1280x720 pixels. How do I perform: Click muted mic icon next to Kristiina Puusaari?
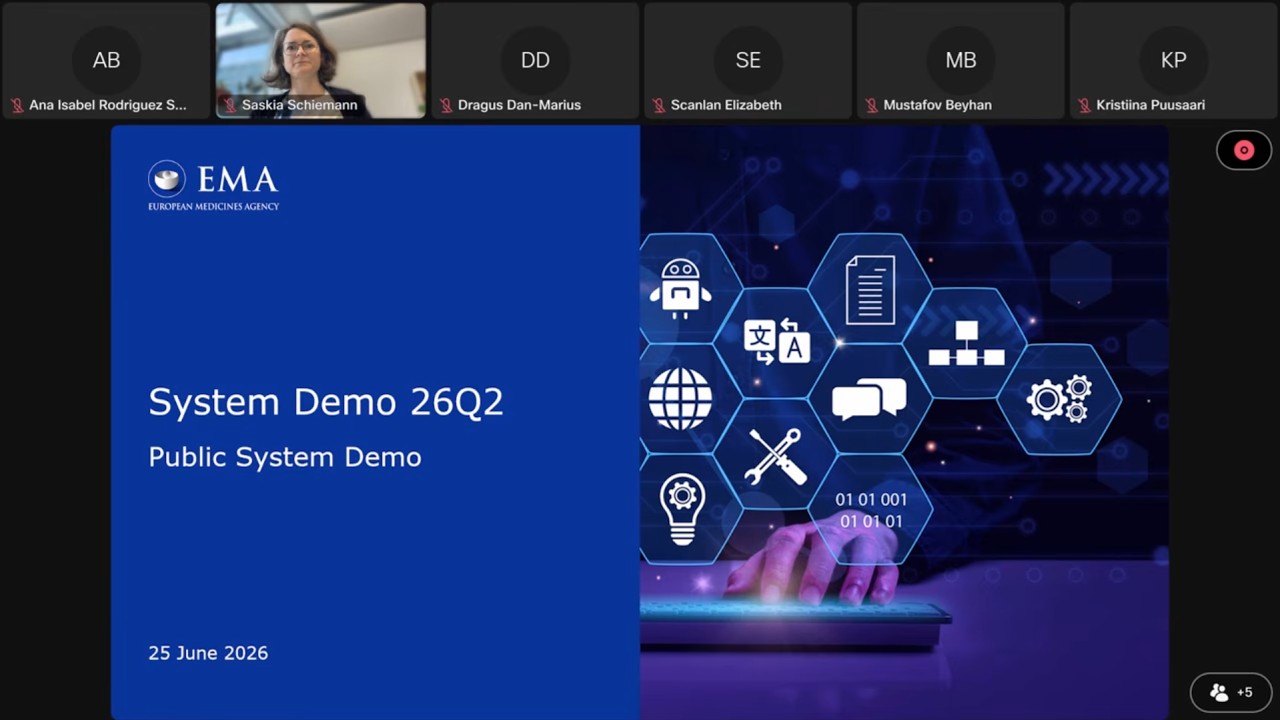[x=1085, y=105]
